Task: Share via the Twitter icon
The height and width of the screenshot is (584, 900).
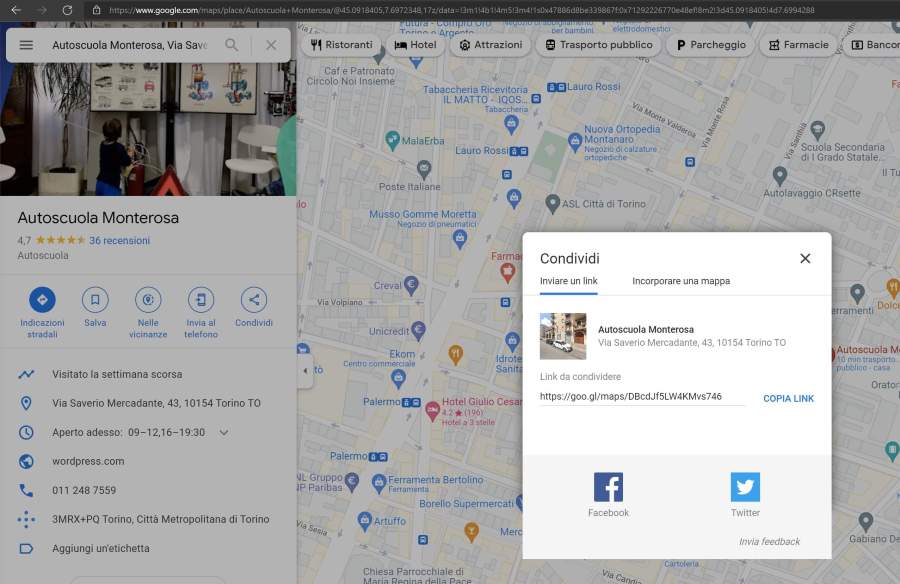Action: 745,487
